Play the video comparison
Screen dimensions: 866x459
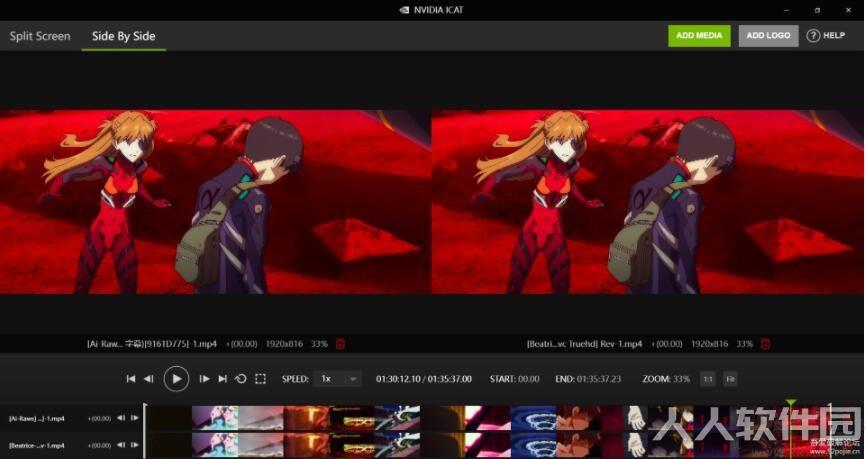[x=176, y=379]
